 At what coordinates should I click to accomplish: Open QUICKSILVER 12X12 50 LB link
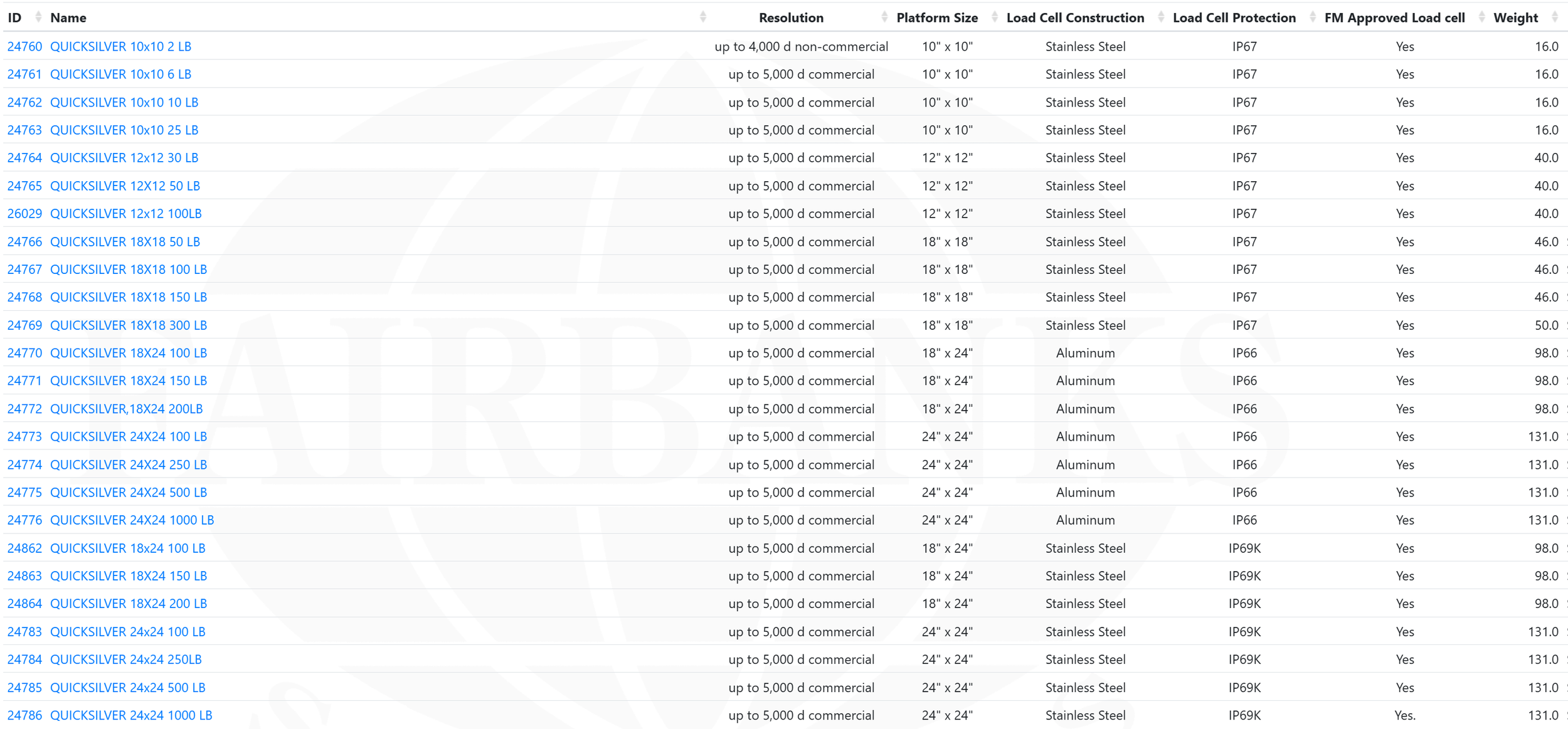pos(125,186)
